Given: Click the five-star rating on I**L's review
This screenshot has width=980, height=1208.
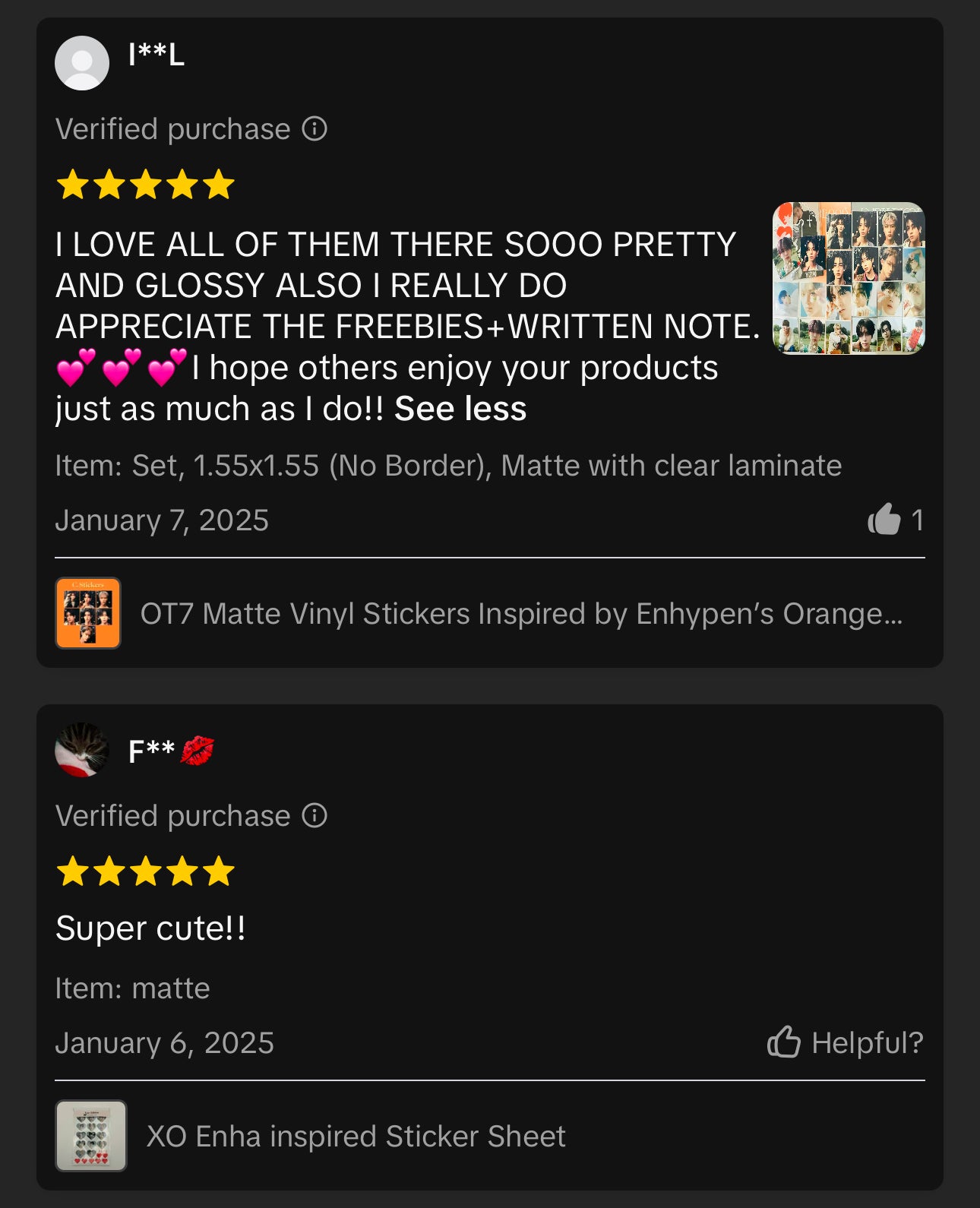Looking at the screenshot, I should (x=145, y=185).
